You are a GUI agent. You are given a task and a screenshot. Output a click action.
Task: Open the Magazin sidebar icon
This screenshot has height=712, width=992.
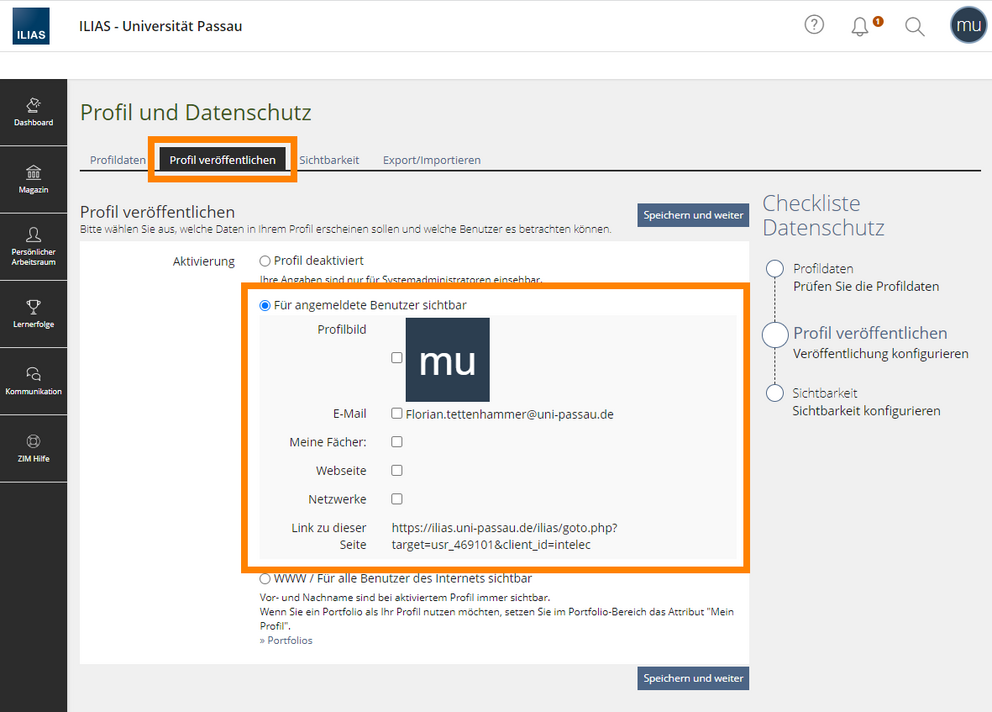tap(34, 180)
